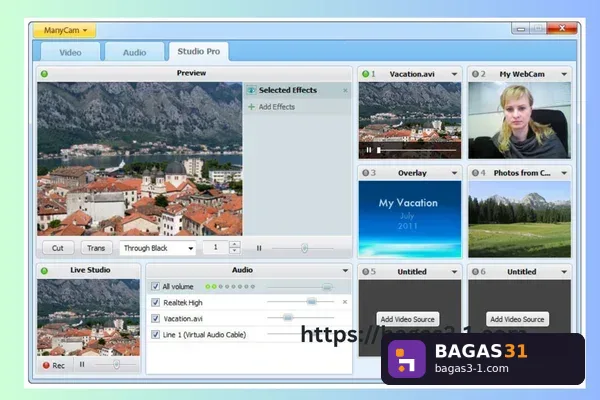Activate source 6 gray indicator
600x400 pixels.
(475, 271)
